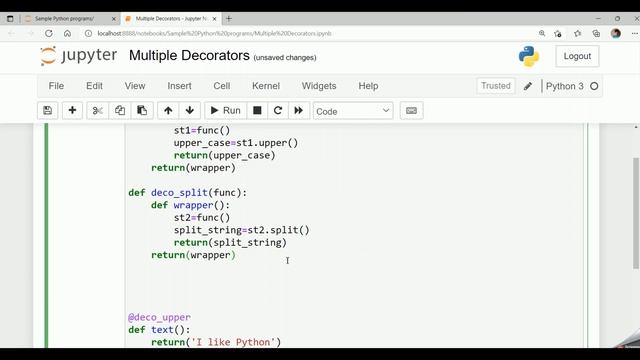
Task: Move selected cell down arrow
Action: tap(189, 111)
